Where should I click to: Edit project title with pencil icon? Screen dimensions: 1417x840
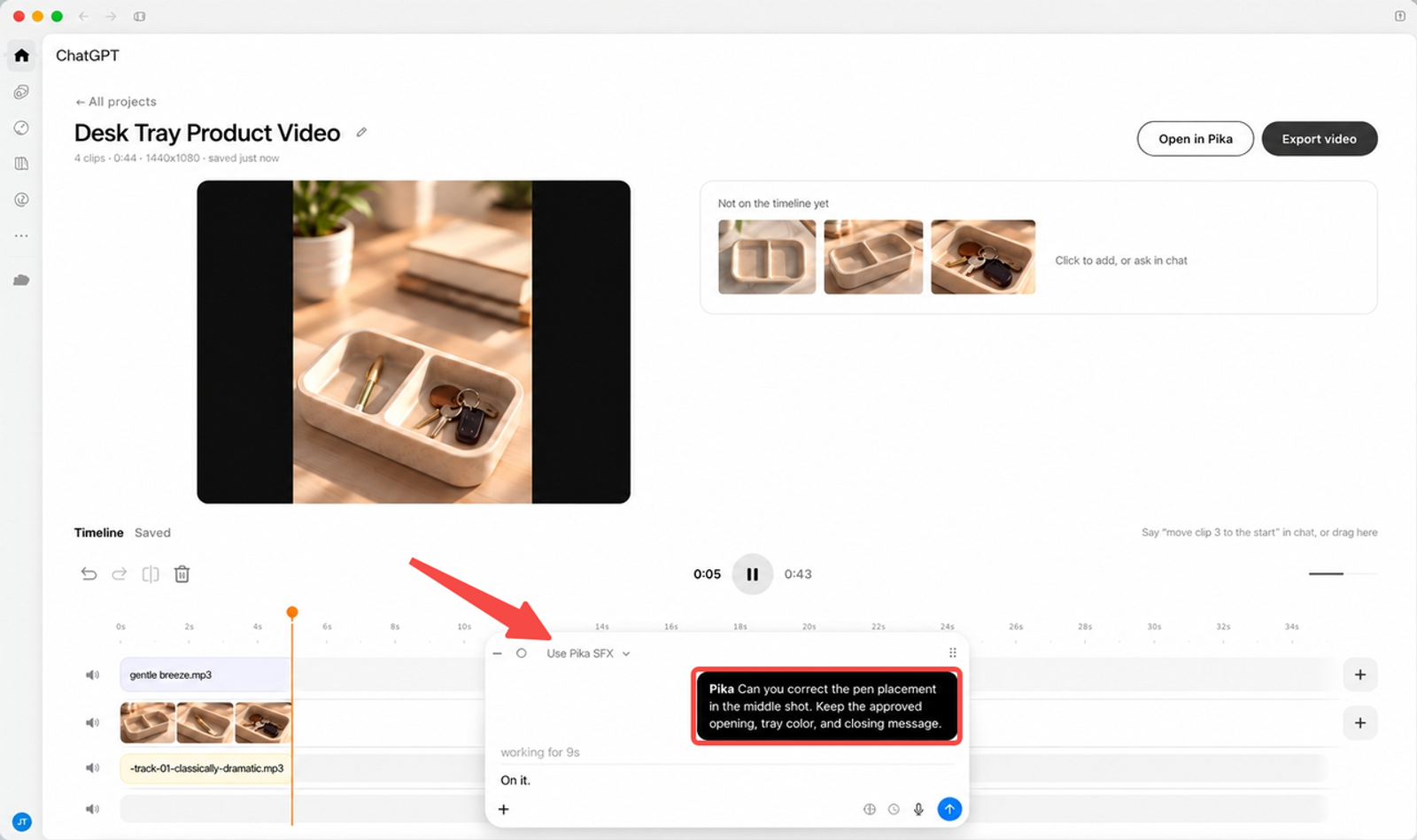tap(361, 133)
